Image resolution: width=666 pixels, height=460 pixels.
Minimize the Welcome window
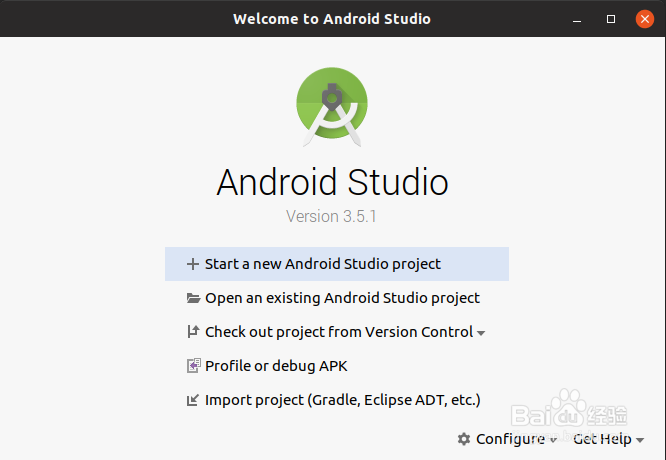point(577,19)
